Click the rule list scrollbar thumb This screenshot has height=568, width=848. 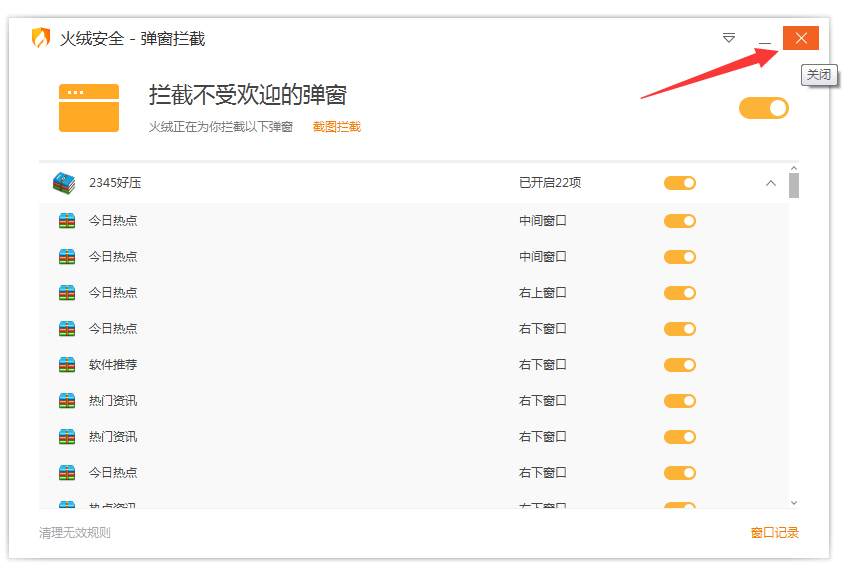tap(793, 186)
